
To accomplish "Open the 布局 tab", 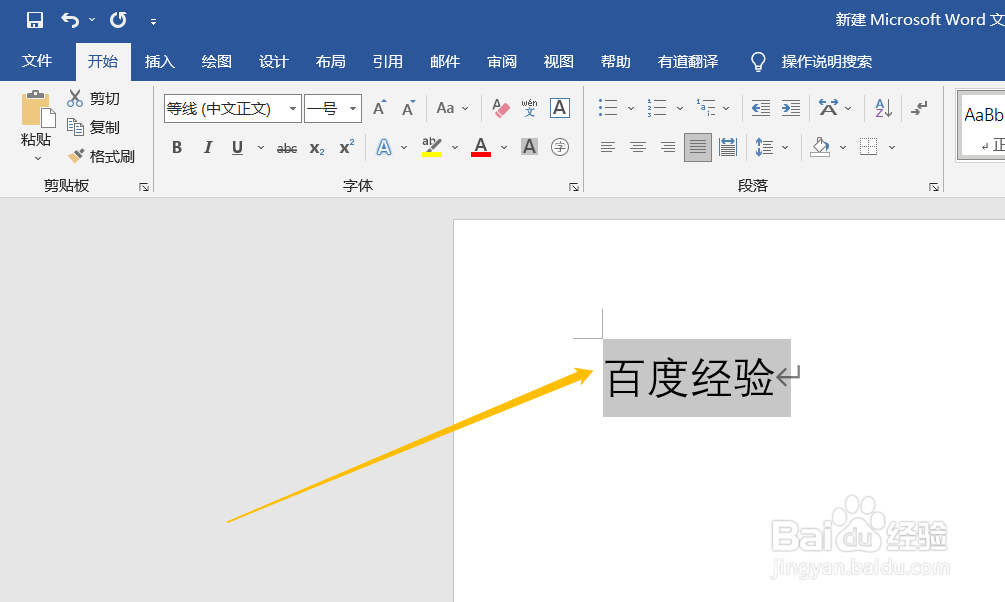I will click(x=331, y=62).
